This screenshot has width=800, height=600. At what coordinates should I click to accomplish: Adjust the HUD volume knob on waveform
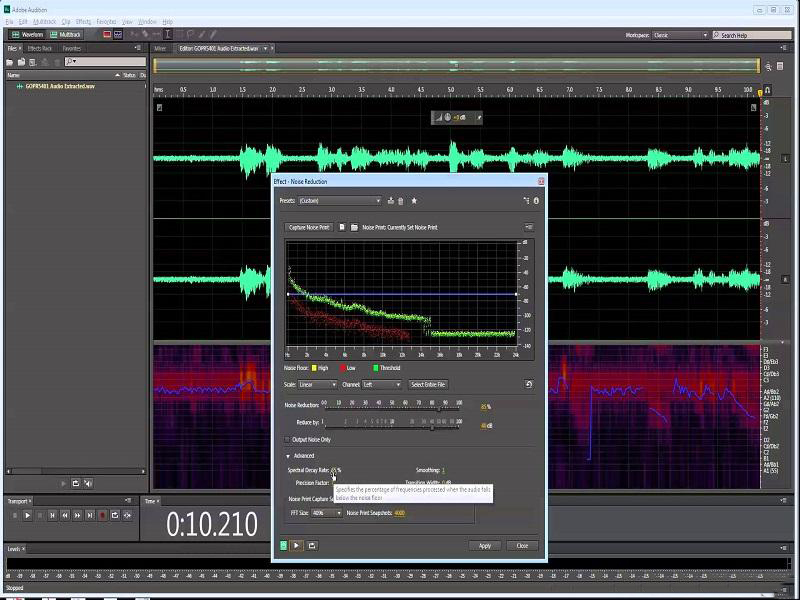coord(447,117)
